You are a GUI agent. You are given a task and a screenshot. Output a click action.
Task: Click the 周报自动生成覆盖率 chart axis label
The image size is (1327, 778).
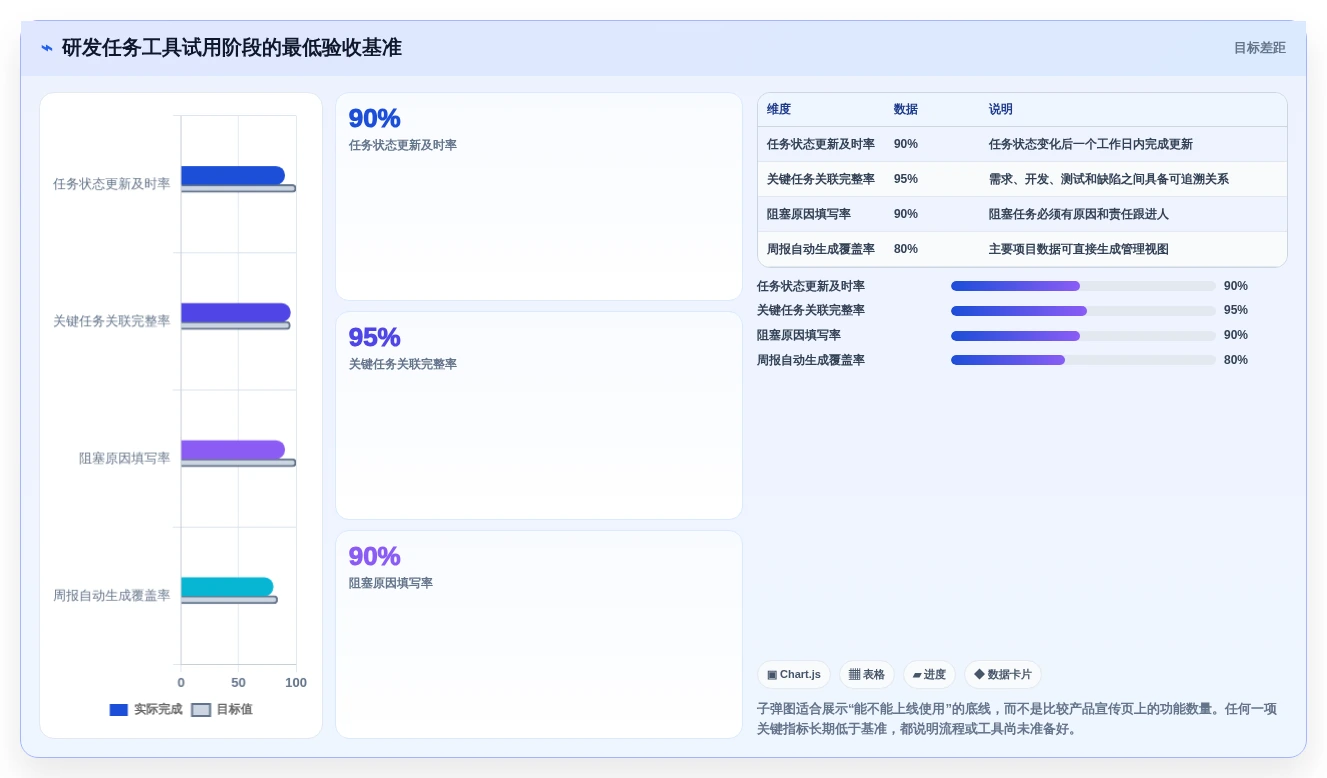(112, 595)
